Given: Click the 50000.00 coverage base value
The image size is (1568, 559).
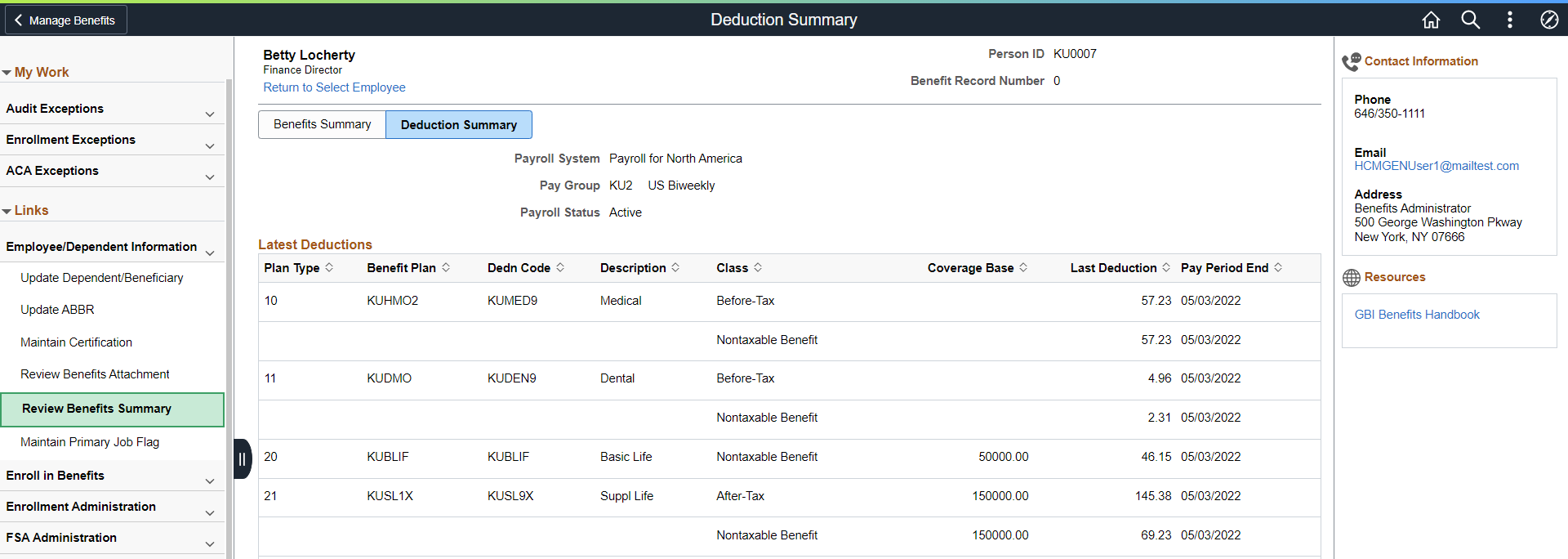Looking at the screenshot, I should pos(1004,457).
